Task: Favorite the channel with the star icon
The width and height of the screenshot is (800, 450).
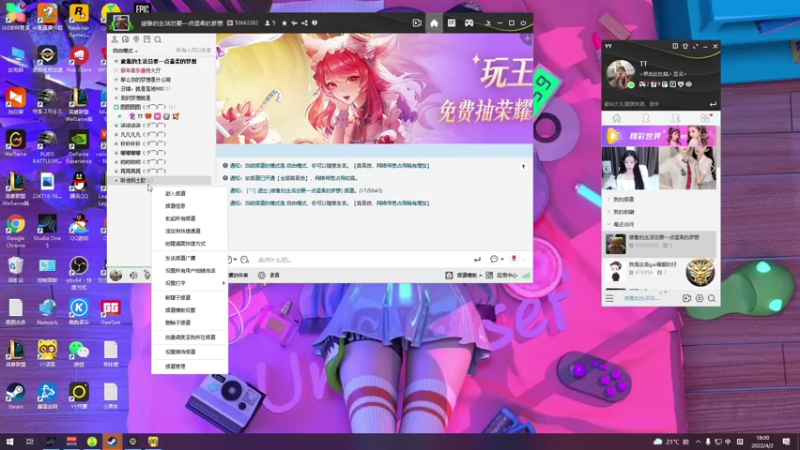Action: (x=284, y=23)
